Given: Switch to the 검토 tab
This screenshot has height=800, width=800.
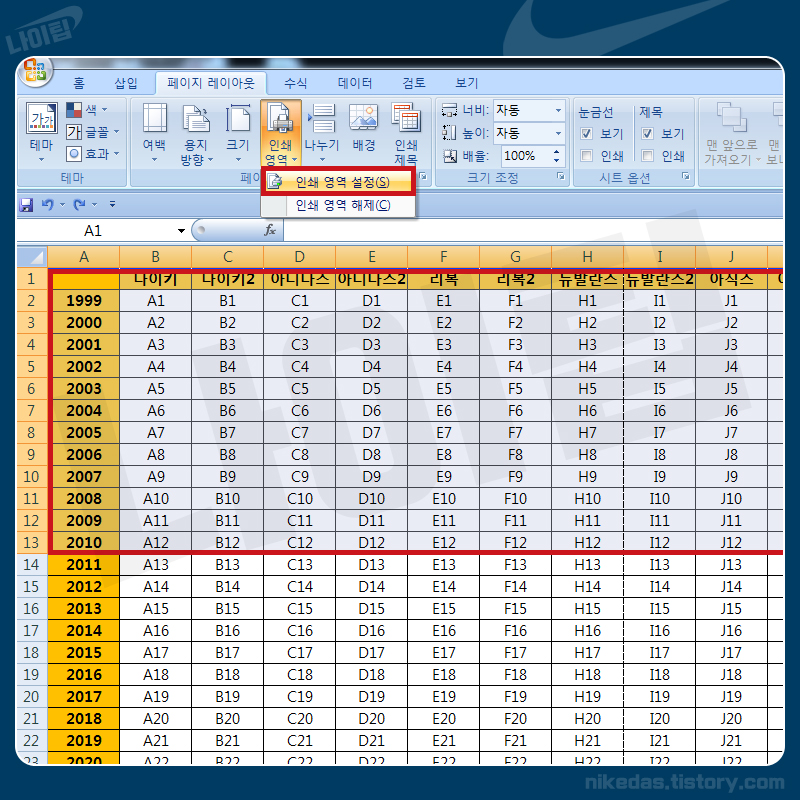Looking at the screenshot, I should point(413,83).
